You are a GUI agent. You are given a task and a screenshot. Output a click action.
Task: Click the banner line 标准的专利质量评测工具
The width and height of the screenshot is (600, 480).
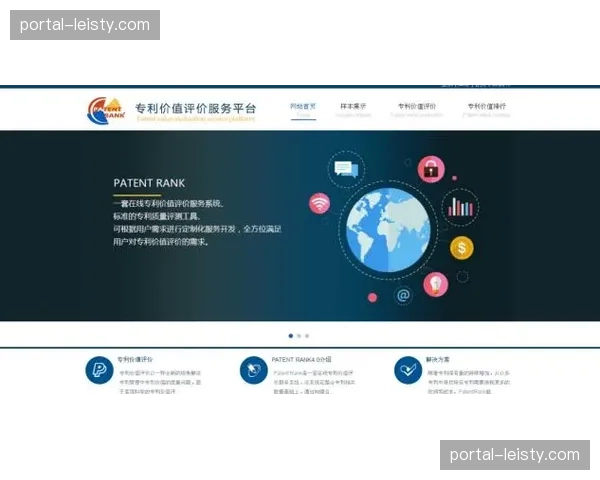[157, 216]
